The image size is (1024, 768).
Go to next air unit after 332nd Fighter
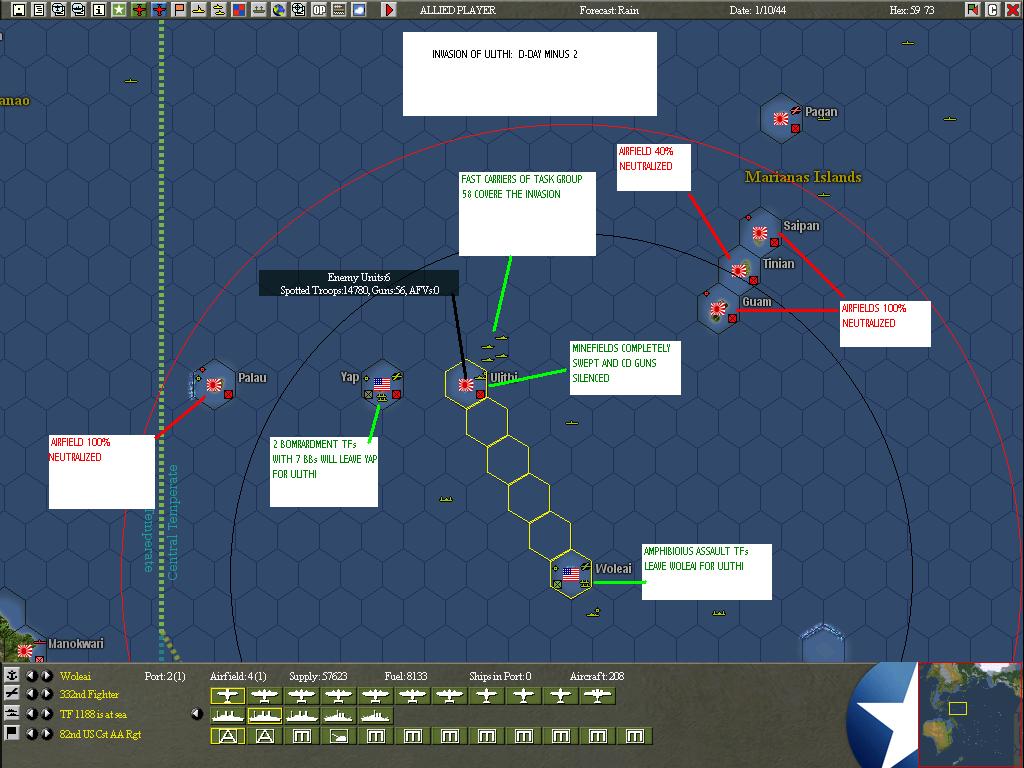click(x=47, y=694)
